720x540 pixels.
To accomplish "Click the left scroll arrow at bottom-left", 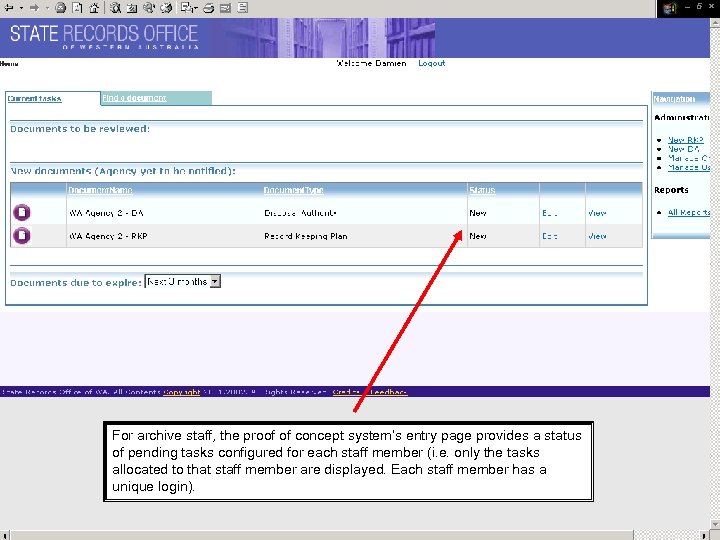I will [5, 535].
